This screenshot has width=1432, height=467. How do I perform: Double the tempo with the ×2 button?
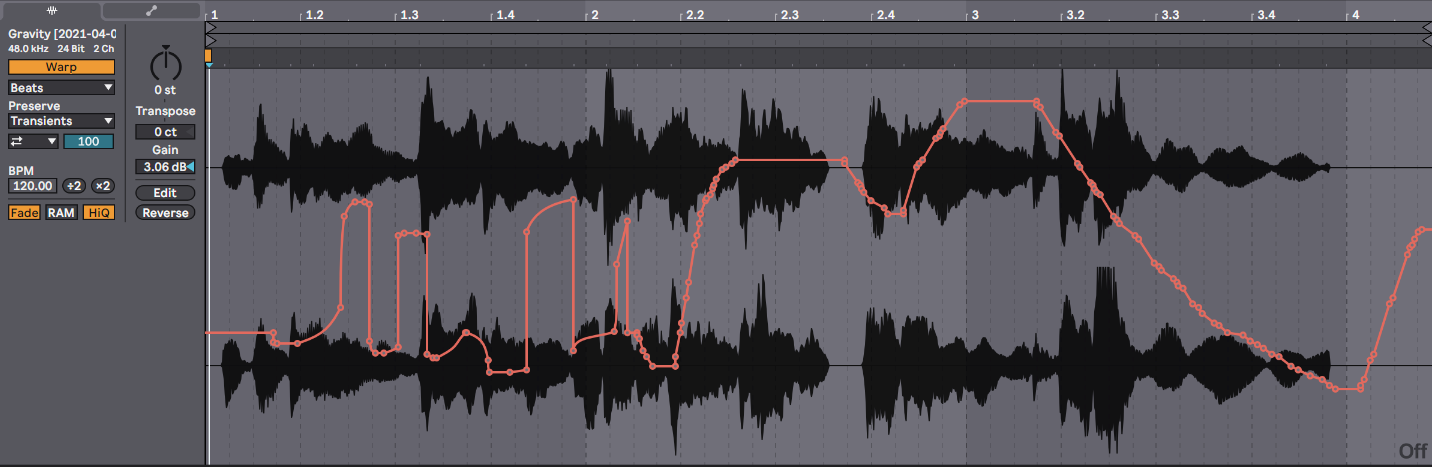pos(102,186)
